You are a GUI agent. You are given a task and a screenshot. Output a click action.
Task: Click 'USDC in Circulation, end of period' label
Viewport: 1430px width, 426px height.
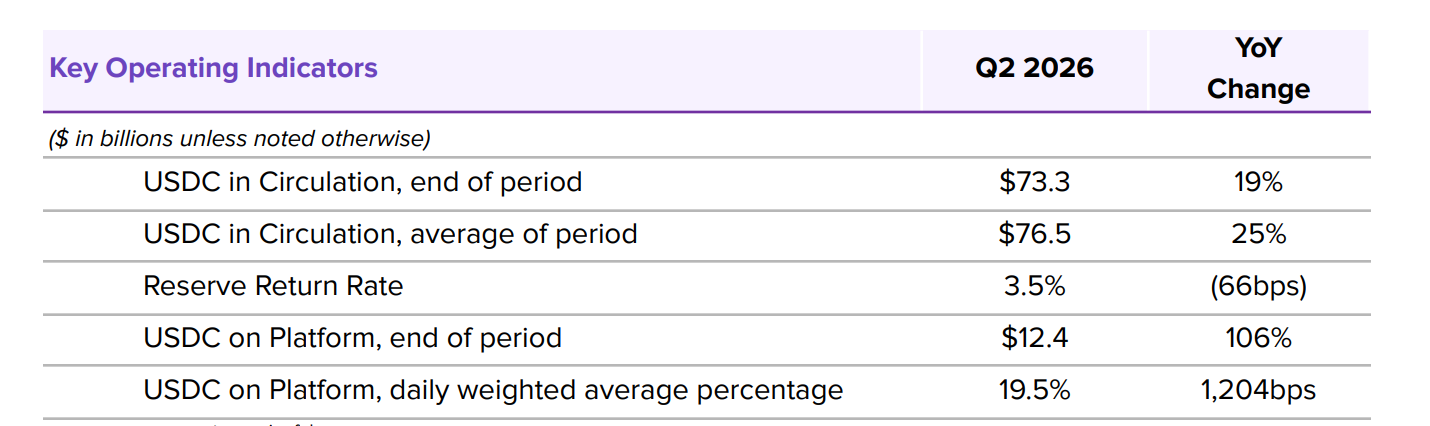363,183
